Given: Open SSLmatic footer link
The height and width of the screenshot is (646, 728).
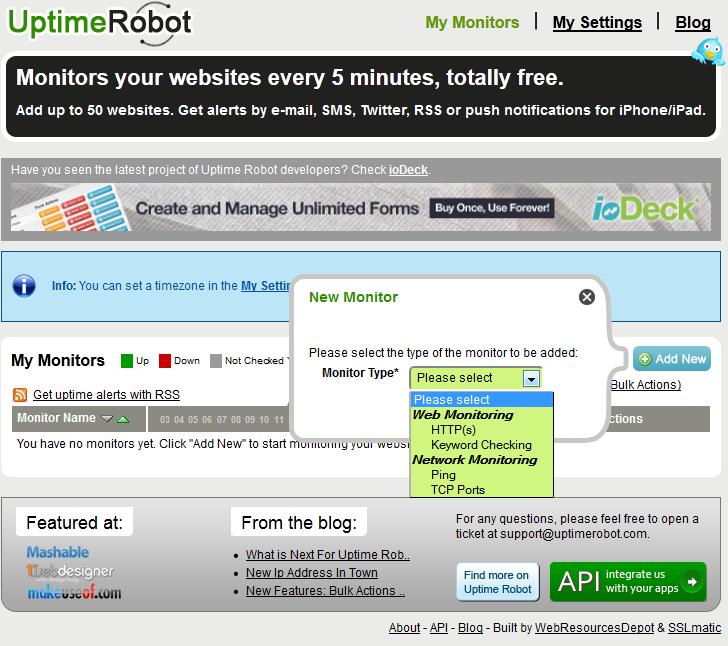Looking at the screenshot, I should (695, 628).
